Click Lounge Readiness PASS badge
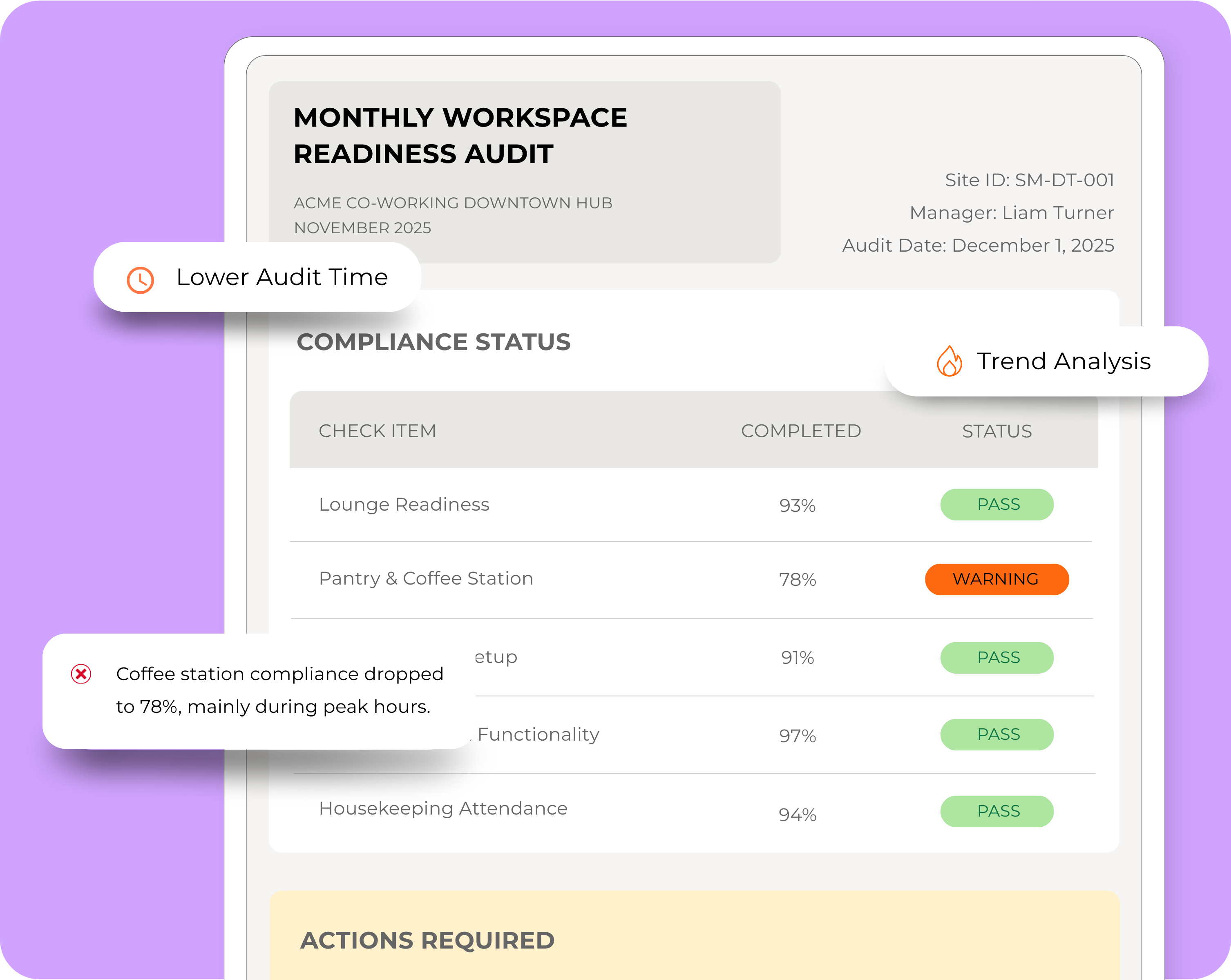This screenshot has width=1231, height=980. 997,505
